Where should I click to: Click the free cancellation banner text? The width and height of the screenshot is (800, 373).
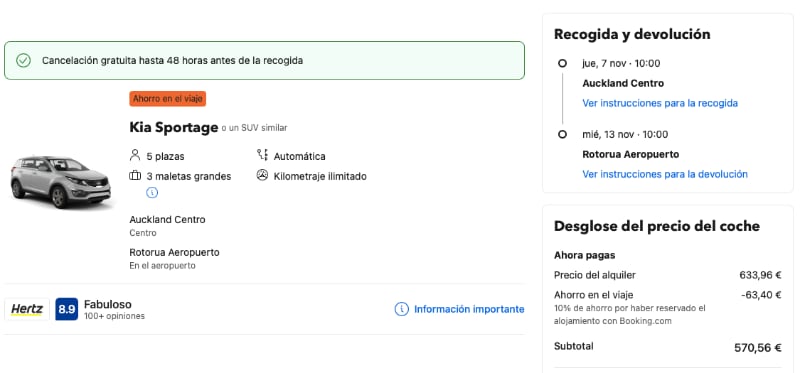click(172, 61)
